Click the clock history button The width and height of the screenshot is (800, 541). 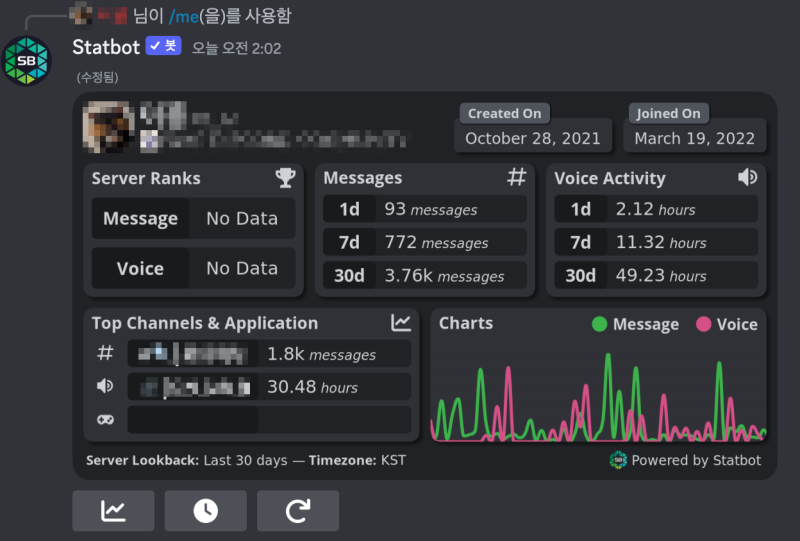click(x=206, y=511)
